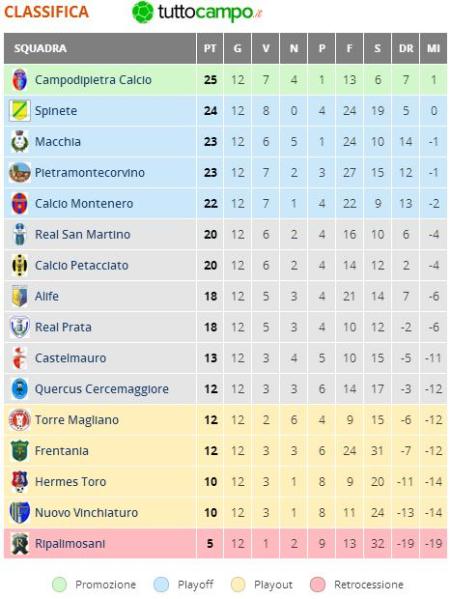Image resolution: width=450 pixels, height=599 pixels.
Task: Click the Spinete yellow-green team logo
Action: click(19, 111)
